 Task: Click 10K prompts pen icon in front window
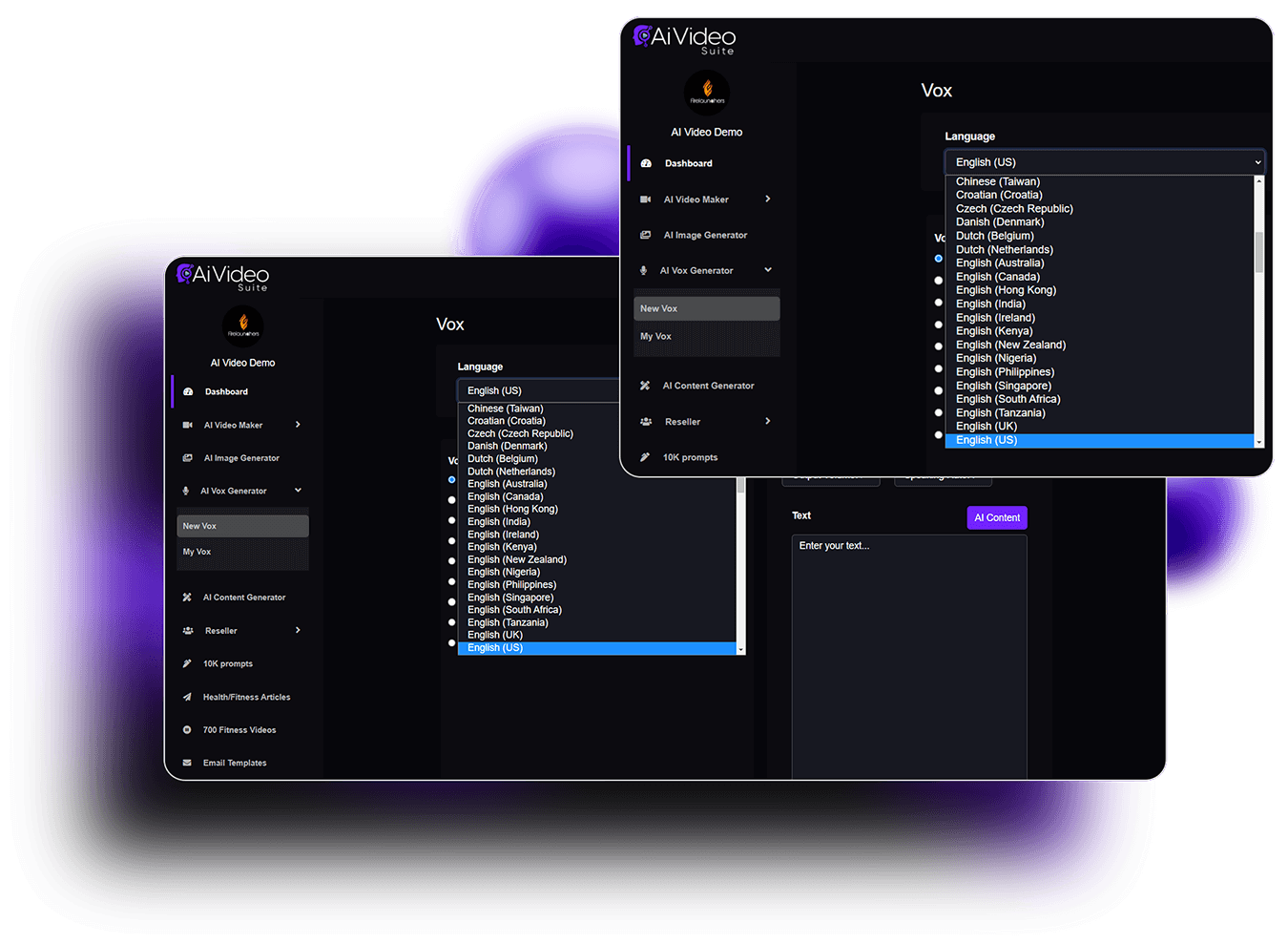(645, 457)
